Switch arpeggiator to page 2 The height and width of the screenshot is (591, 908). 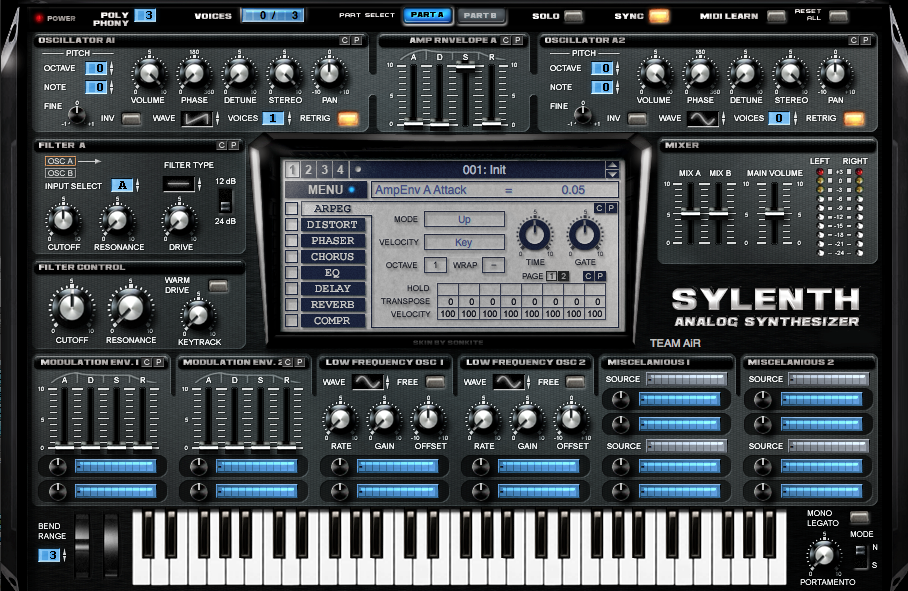(x=563, y=276)
